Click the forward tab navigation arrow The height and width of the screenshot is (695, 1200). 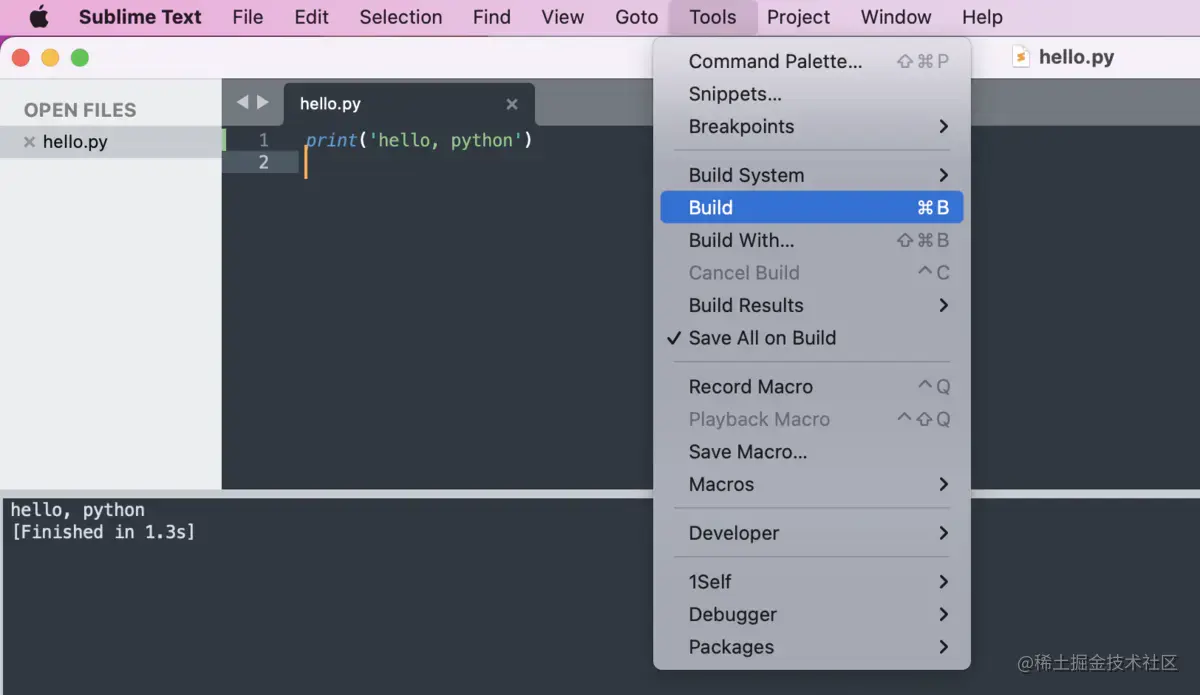(263, 102)
